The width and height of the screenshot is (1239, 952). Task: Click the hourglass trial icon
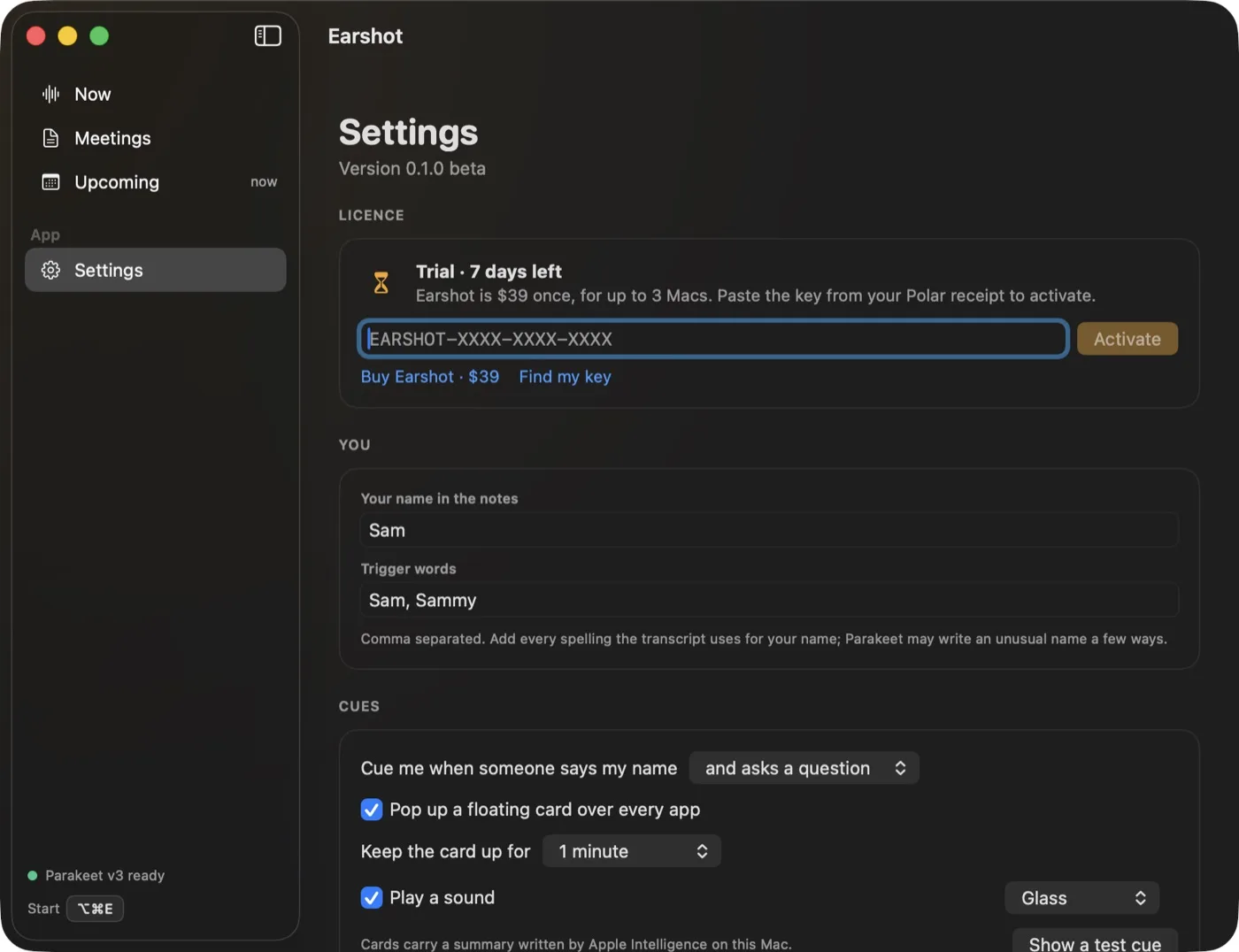(x=381, y=283)
